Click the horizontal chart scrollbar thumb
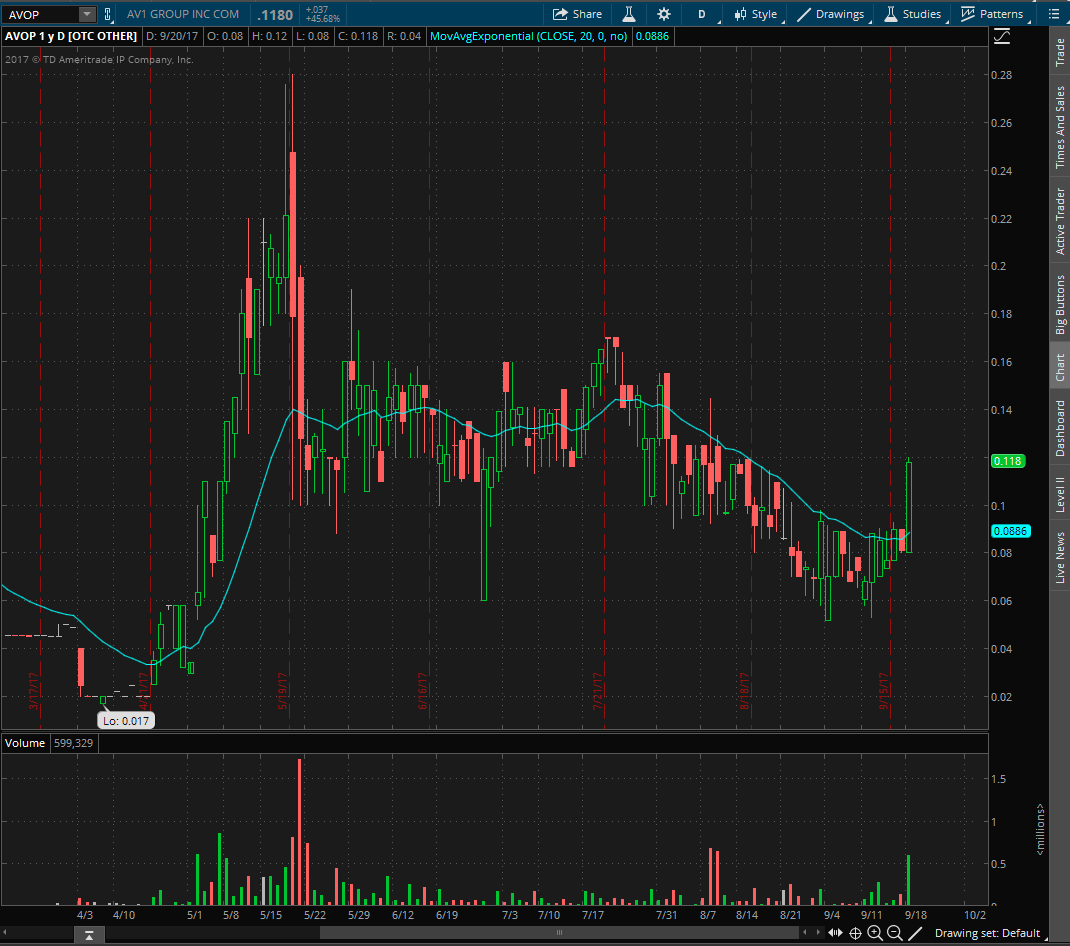The width and height of the screenshot is (1070, 946). coord(559,933)
